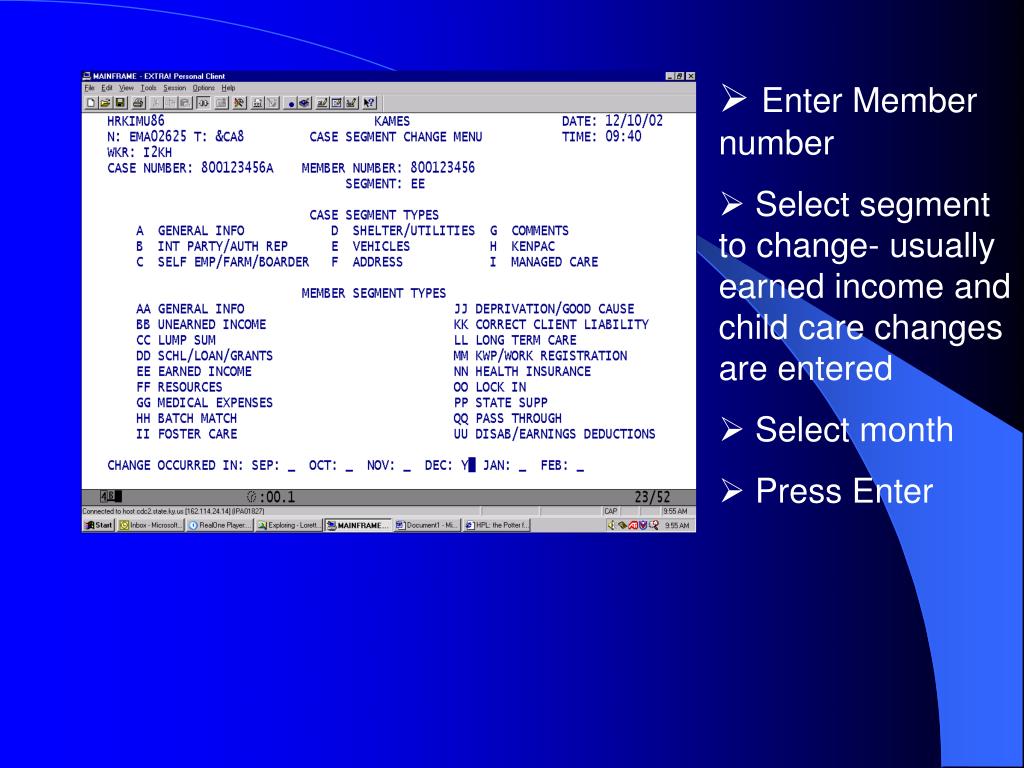The image size is (1024, 768).
Task: Click the H KENPAC line
Action: click(x=522, y=246)
